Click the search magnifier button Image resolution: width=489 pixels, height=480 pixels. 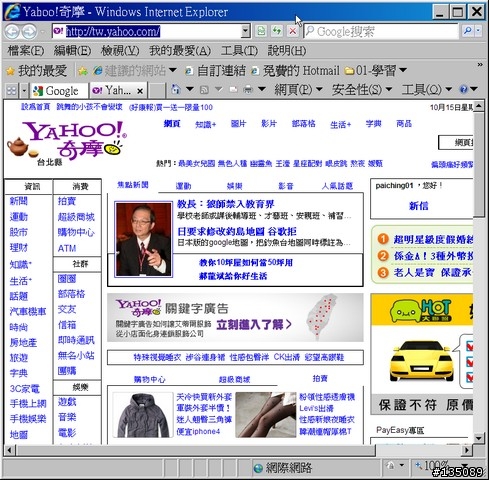(x=468, y=31)
